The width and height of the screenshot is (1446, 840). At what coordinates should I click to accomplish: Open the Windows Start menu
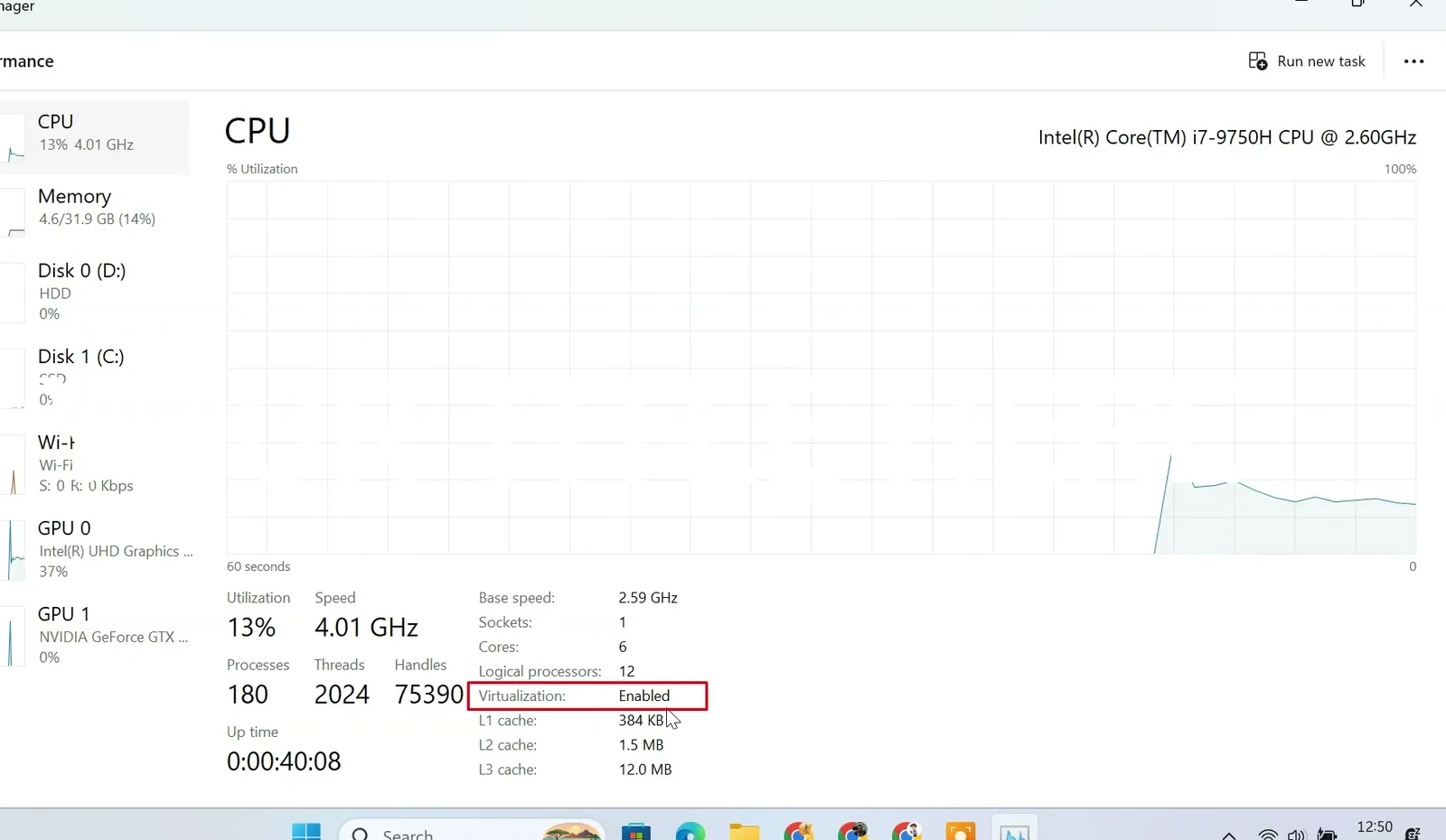click(306, 832)
